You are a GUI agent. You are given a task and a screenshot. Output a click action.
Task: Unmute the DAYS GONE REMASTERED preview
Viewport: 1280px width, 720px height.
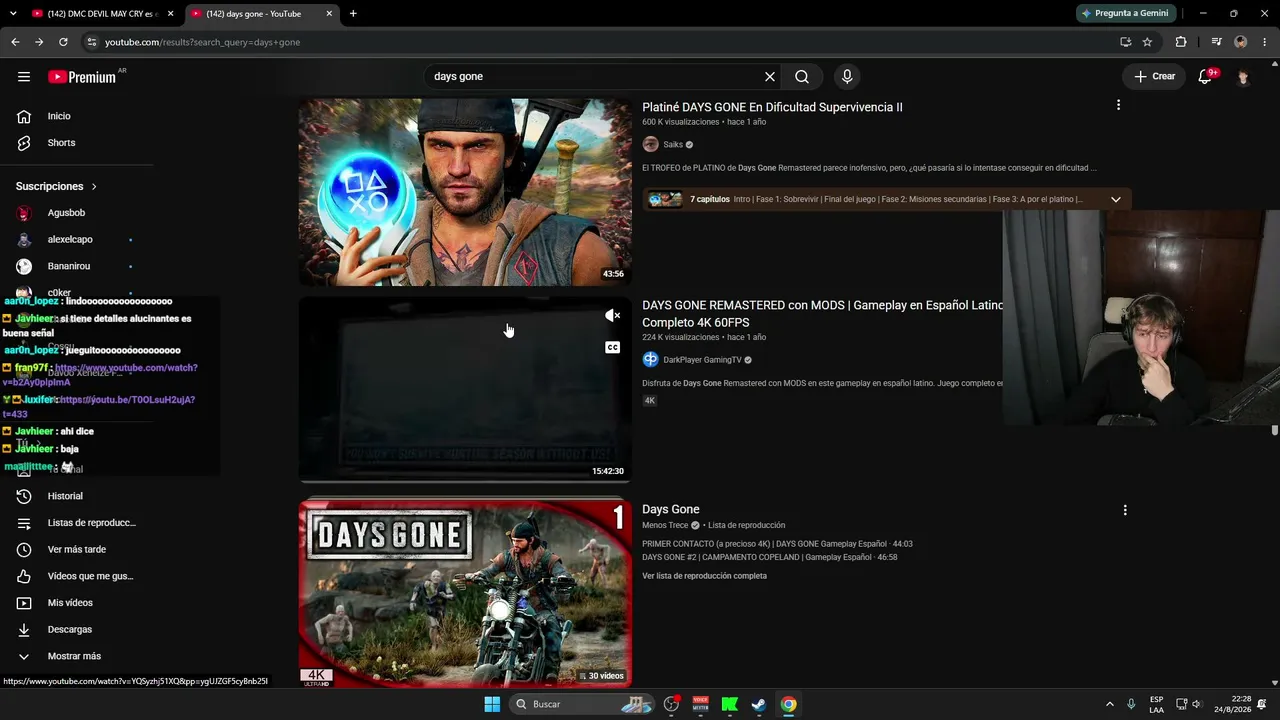tap(613, 316)
